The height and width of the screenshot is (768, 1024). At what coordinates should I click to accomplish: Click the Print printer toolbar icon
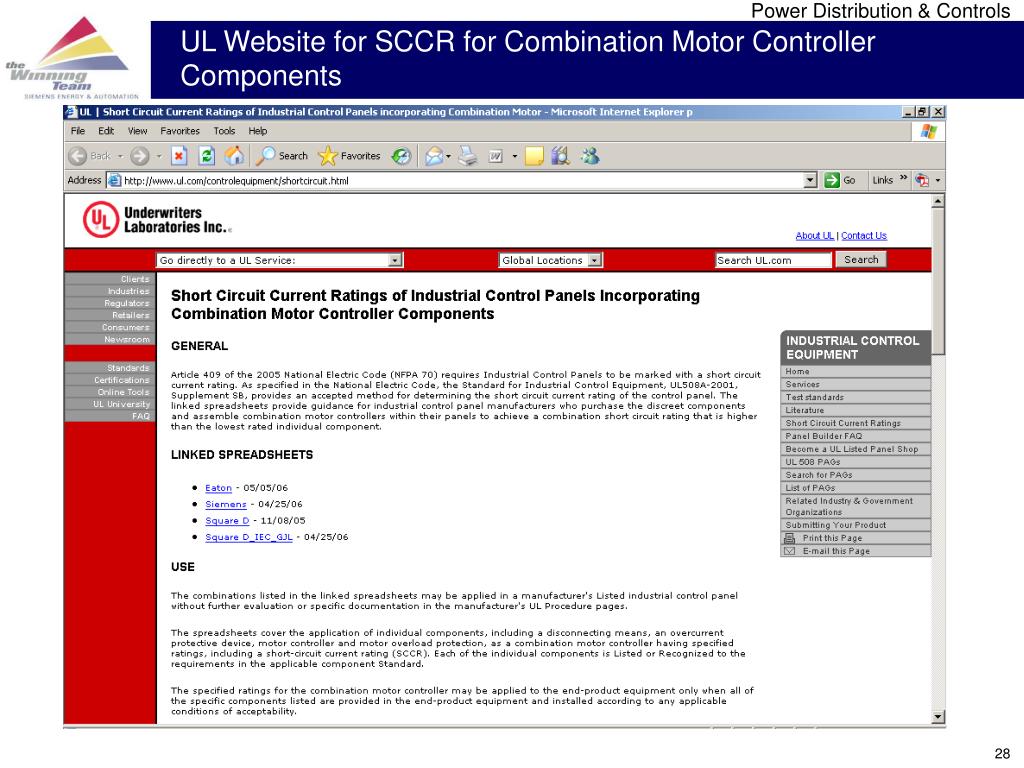(468, 156)
